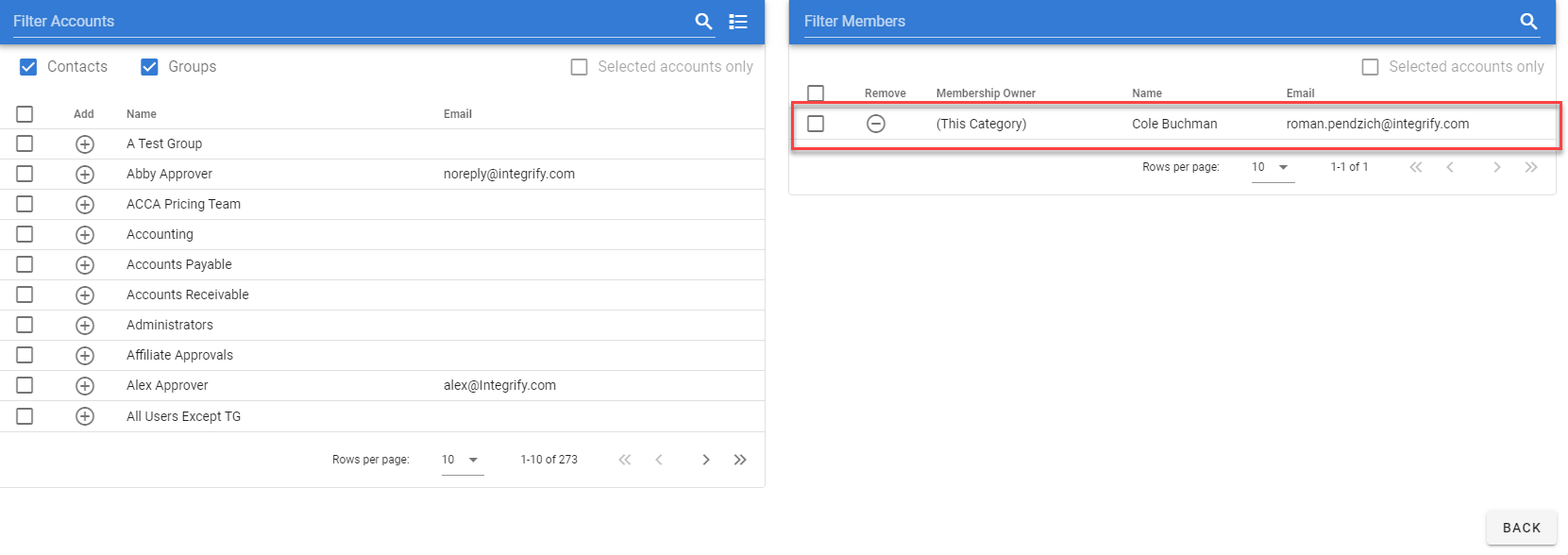
Task: Add Accounts Payable using plus icon
Action: (85, 265)
